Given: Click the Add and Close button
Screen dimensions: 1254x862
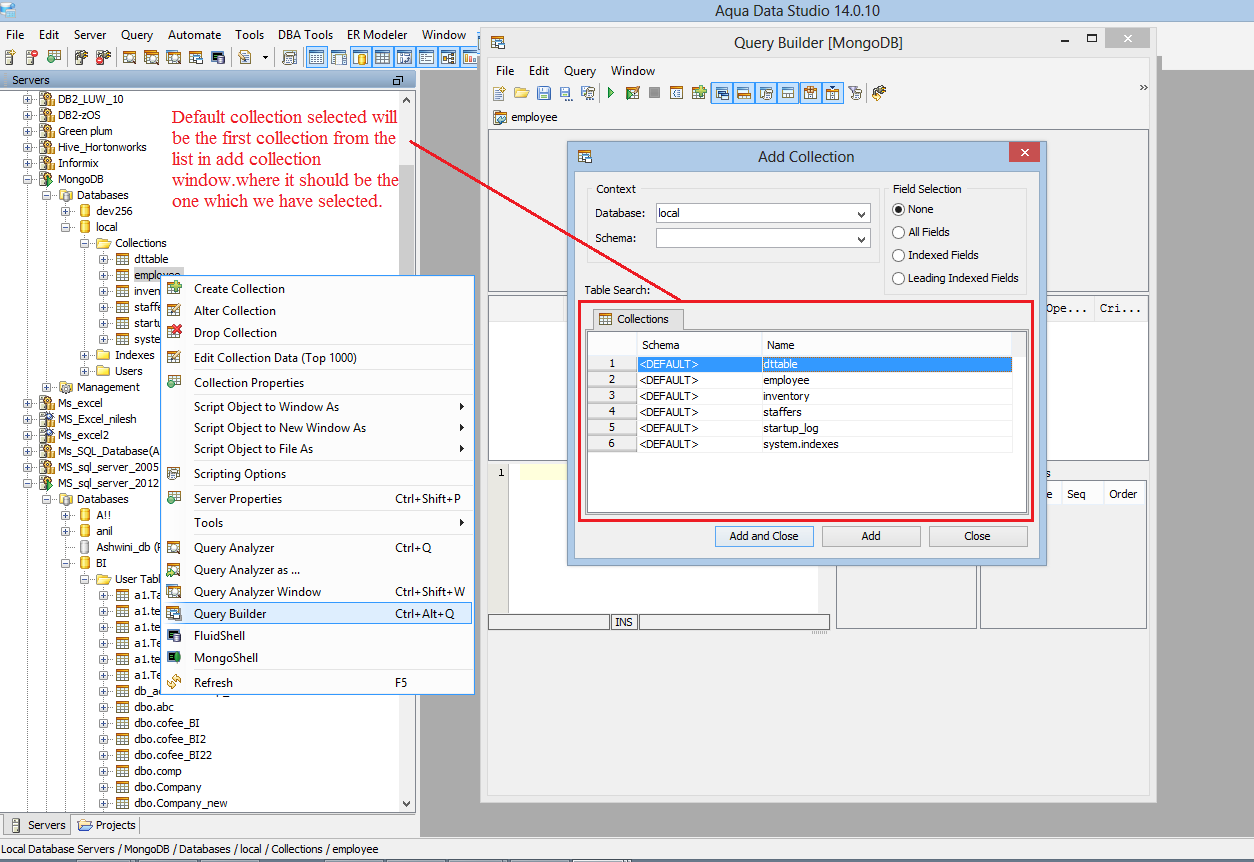Looking at the screenshot, I should click(x=764, y=536).
